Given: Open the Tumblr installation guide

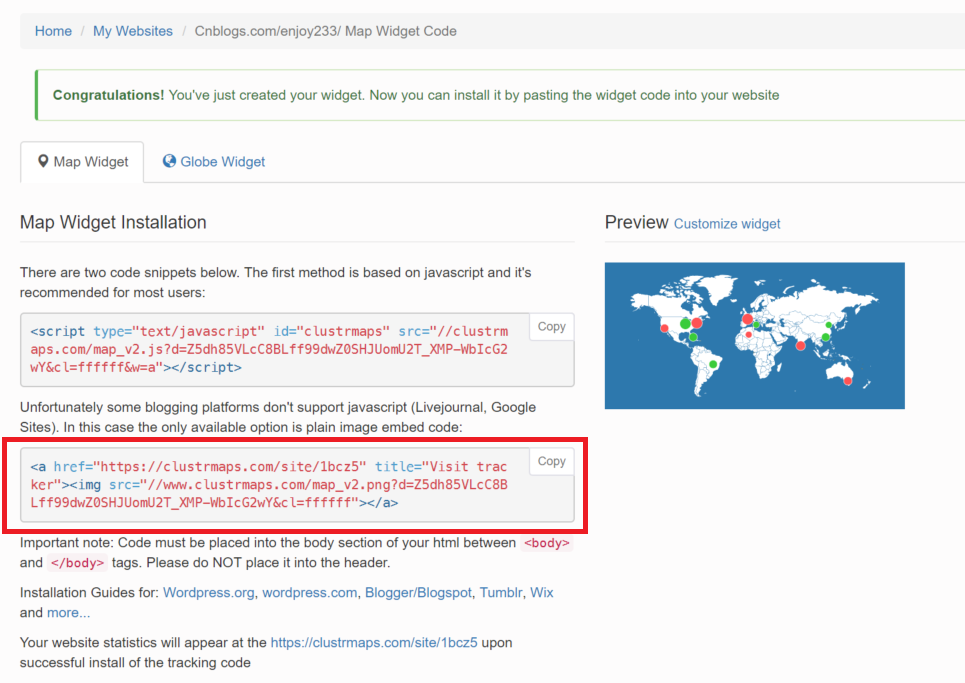Looking at the screenshot, I should pyautogui.click(x=501, y=593).
